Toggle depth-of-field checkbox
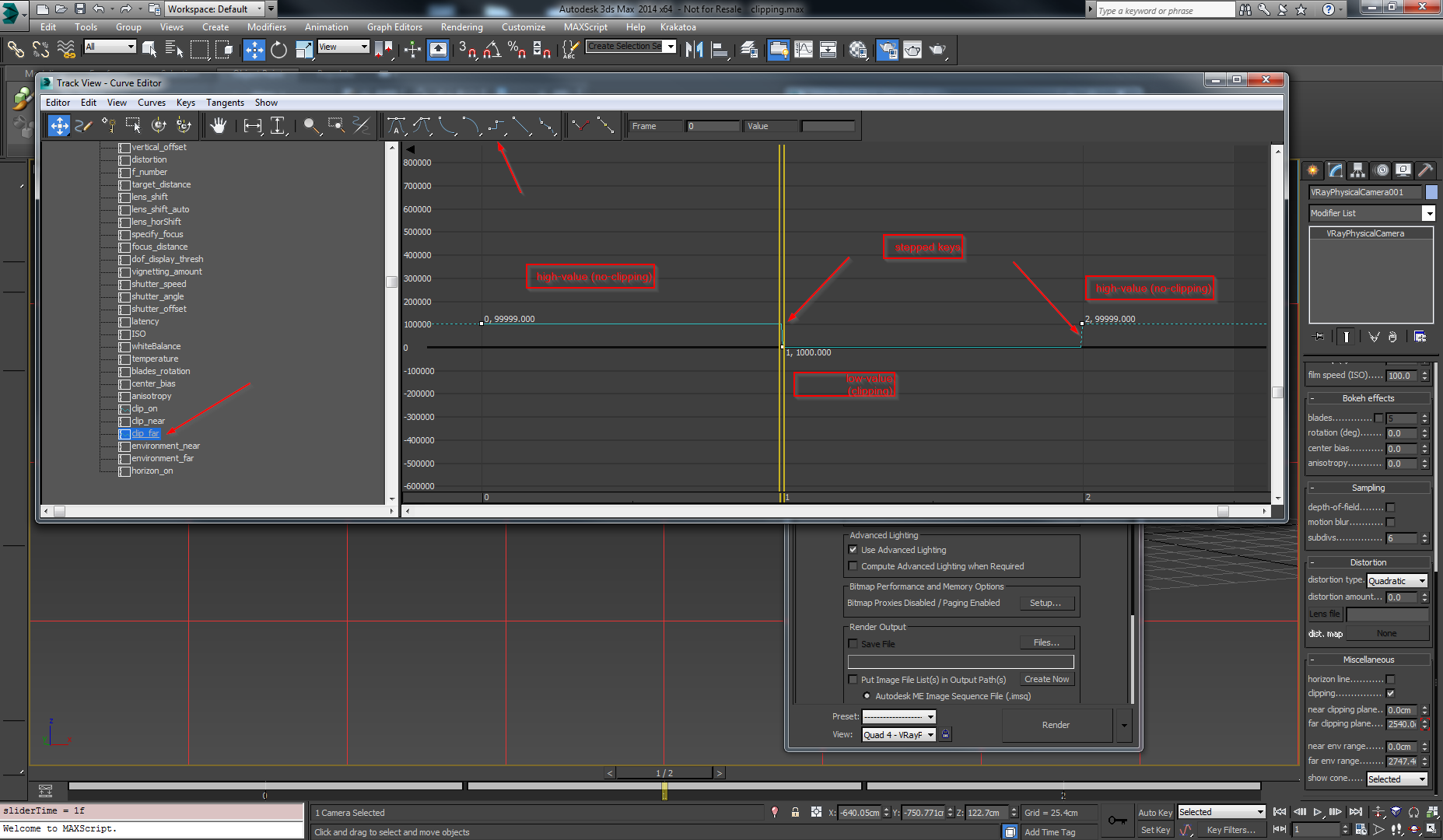Screen dimensions: 1443x840 point(1390,507)
